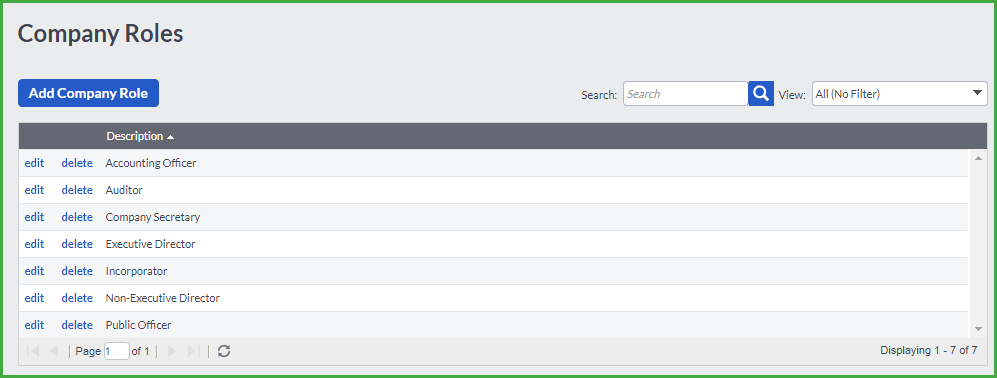Click the Description sort arrow

point(170,137)
